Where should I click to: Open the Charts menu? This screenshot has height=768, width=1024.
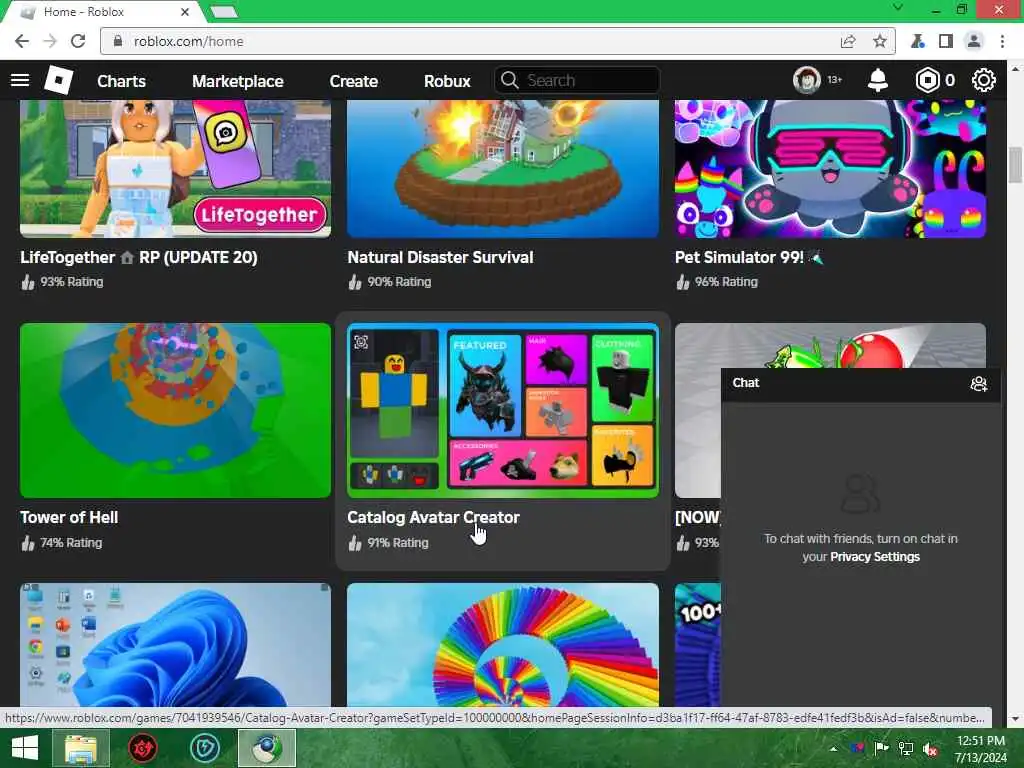click(121, 81)
